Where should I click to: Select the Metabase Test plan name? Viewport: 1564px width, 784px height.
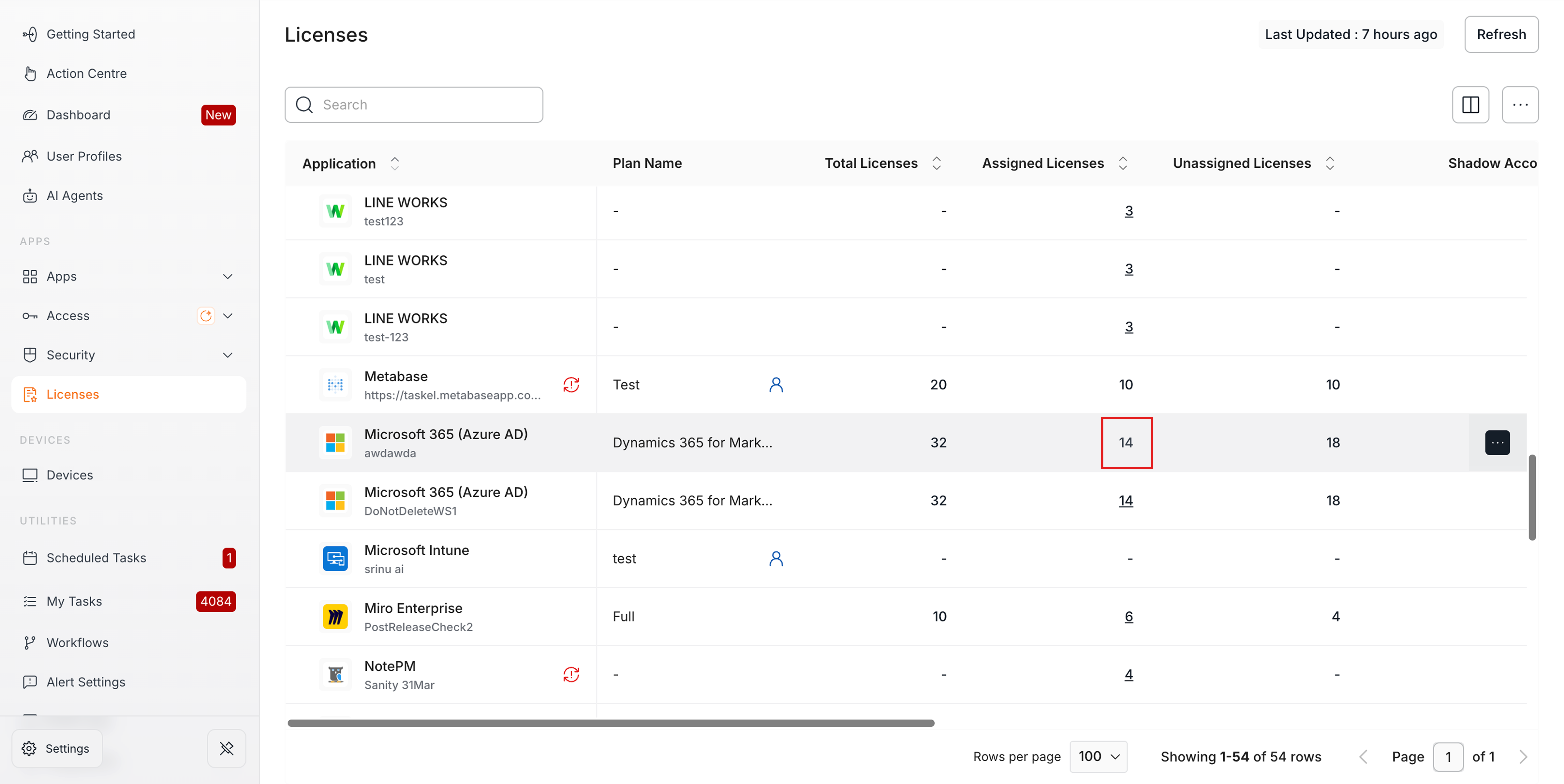pos(626,384)
